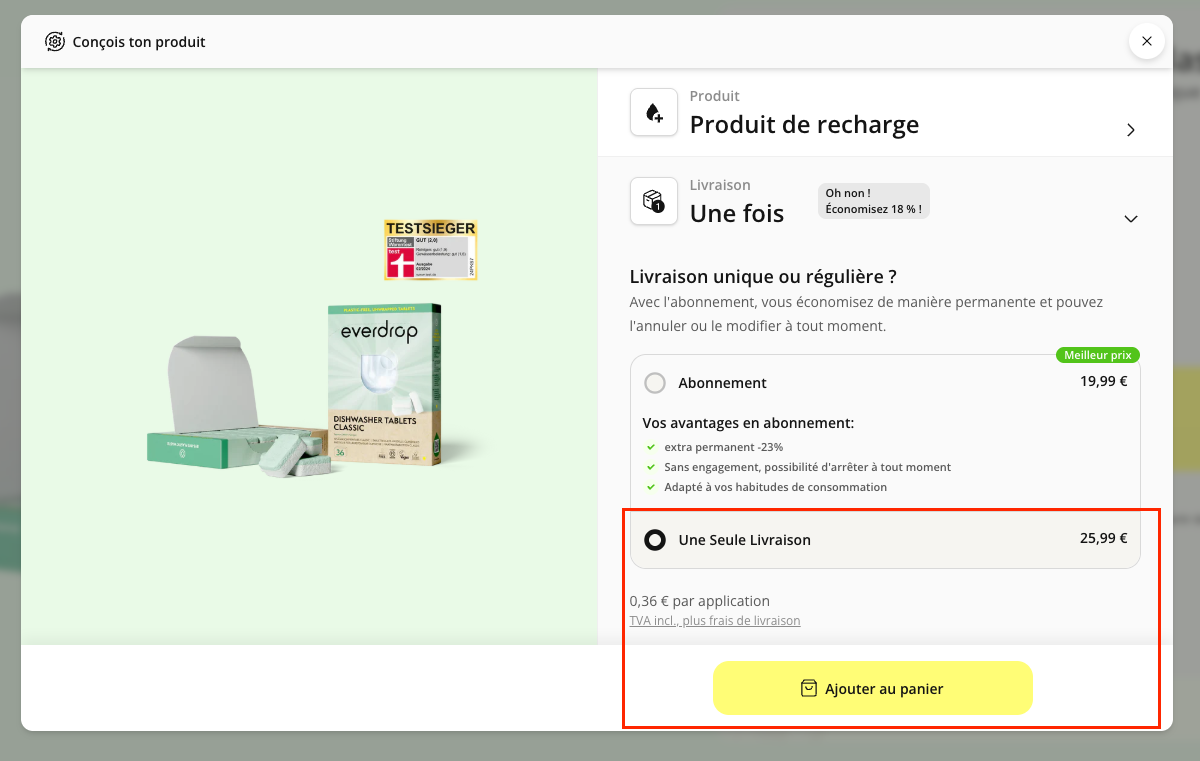The image size is (1200, 761).
Task: Click the shopping bag icon in the cart button
Action: 809,688
